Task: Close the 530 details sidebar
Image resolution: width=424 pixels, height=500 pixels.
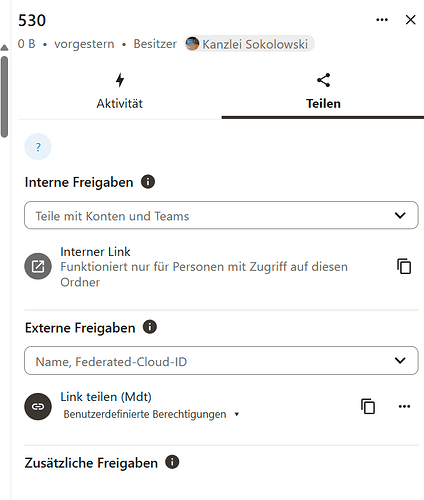Action: point(410,20)
